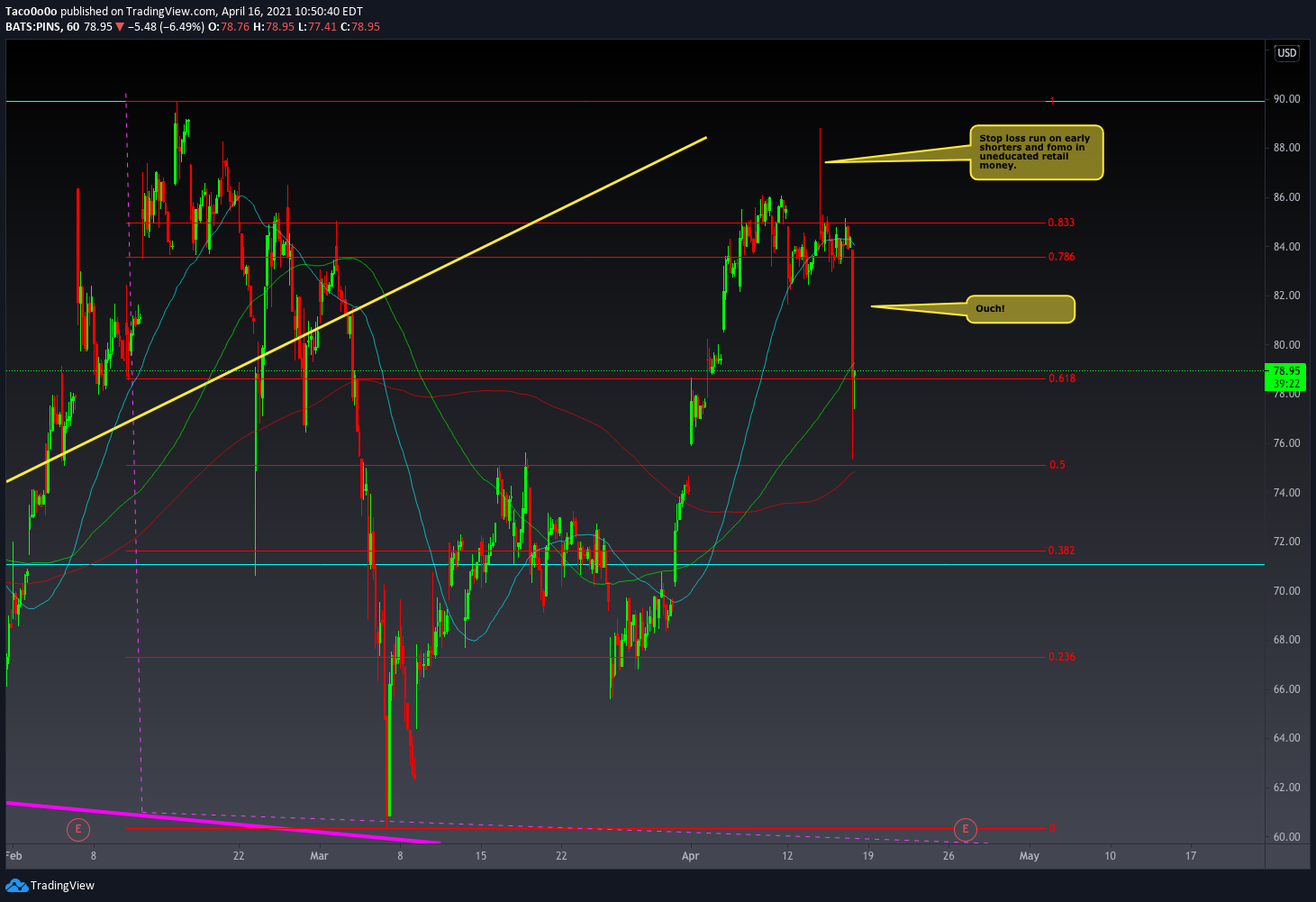1316x902 pixels.
Task: Click the 68.00 price axis label
Action: tap(1286, 640)
